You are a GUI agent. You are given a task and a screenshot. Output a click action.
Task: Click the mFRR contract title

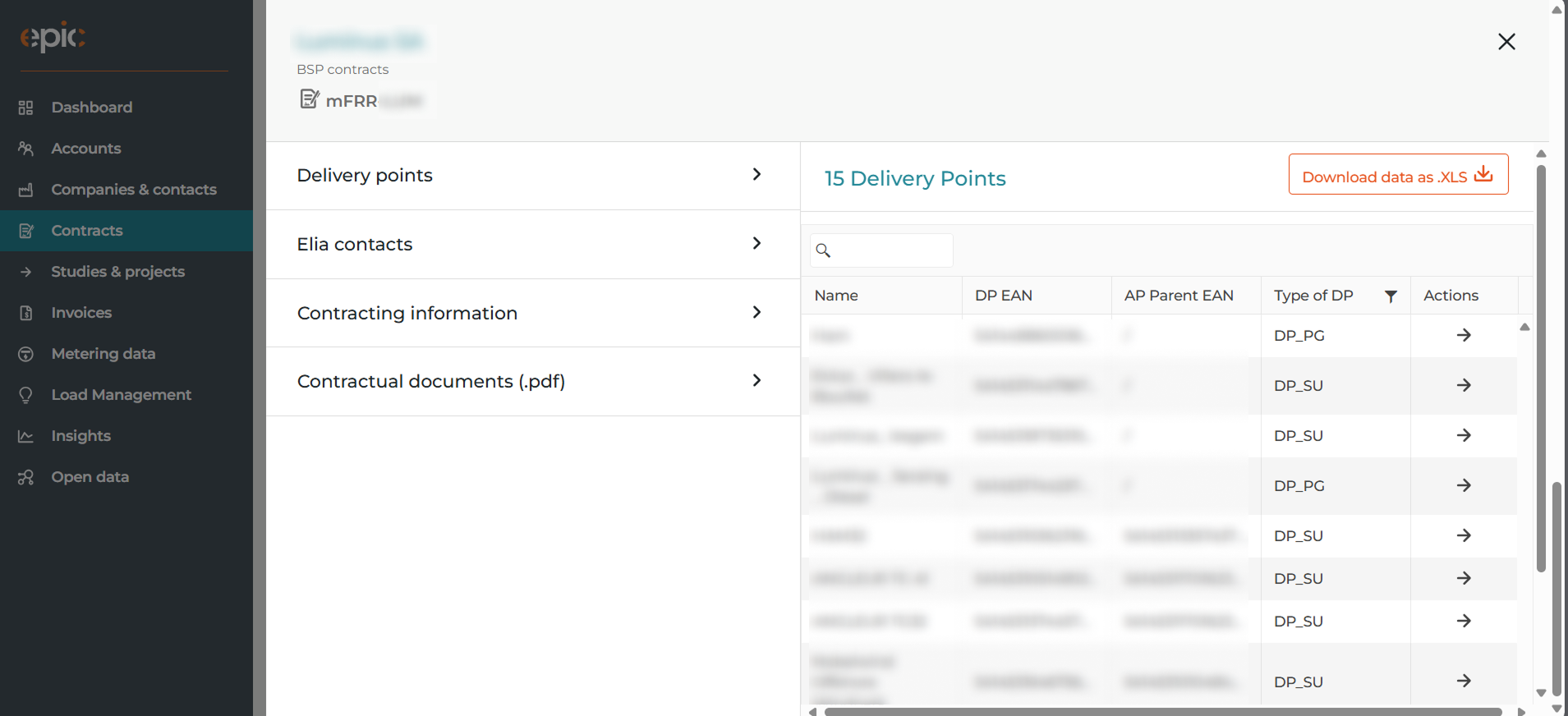click(352, 101)
